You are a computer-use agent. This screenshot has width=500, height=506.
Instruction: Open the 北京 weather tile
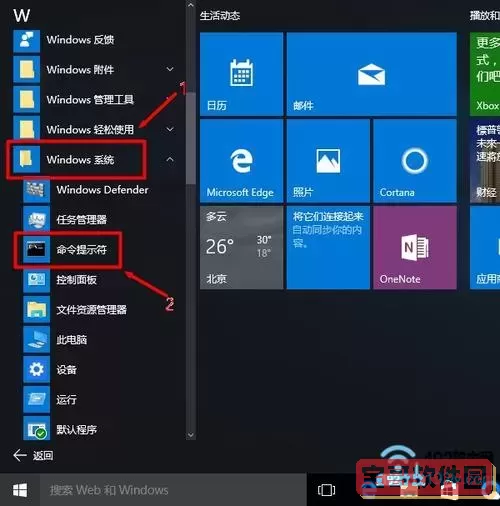pyautogui.click(x=241, y=247)
